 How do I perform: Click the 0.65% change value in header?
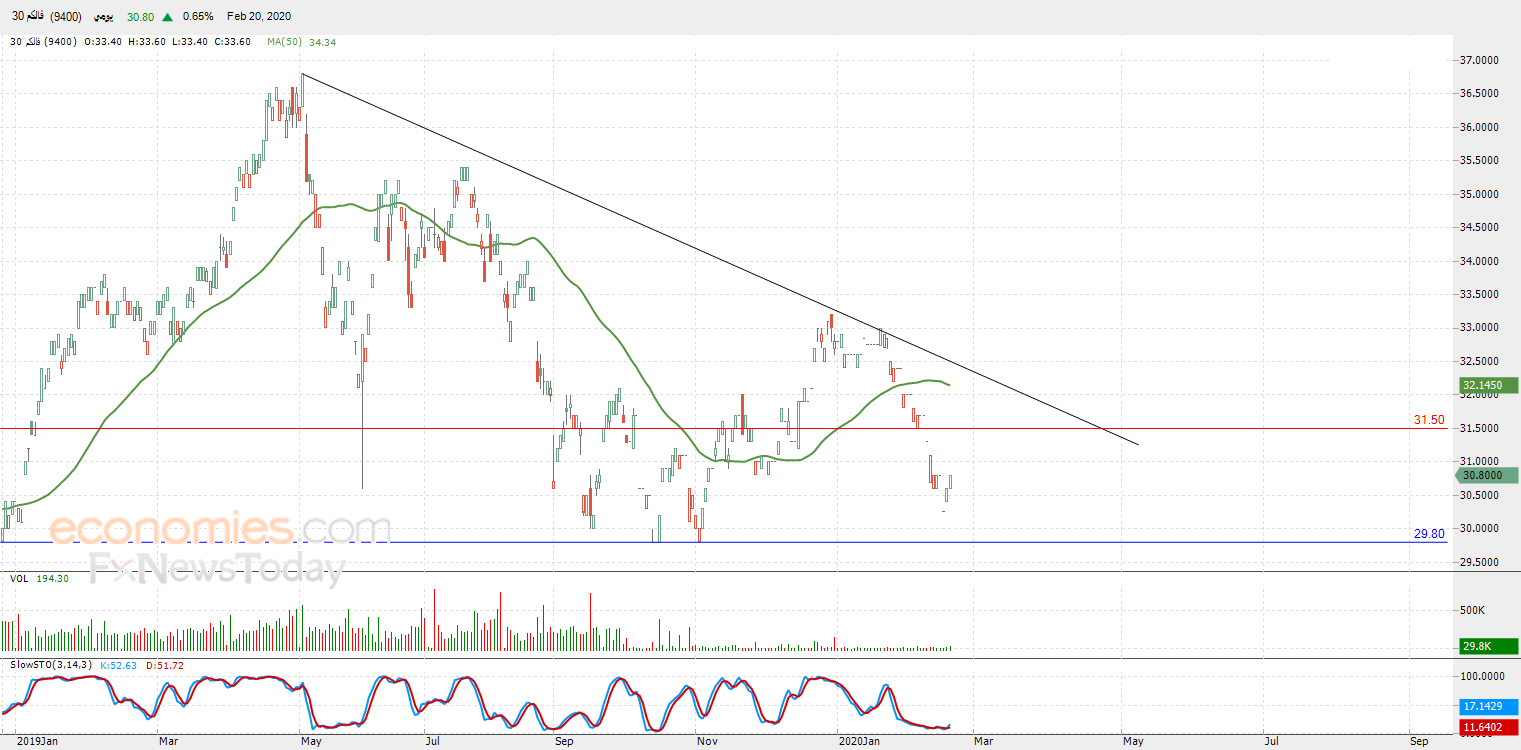199,17
